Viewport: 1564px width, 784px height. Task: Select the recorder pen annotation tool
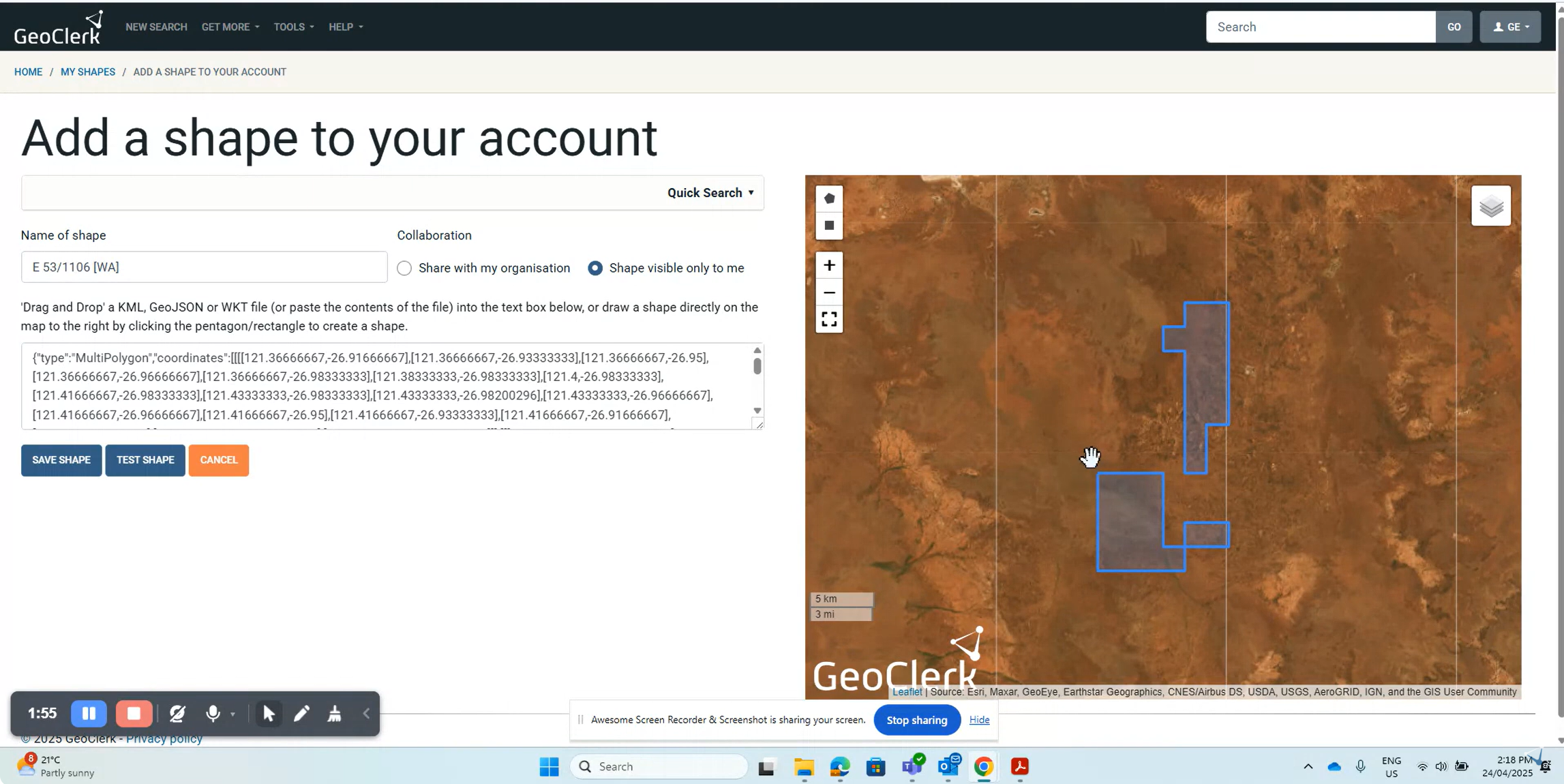coord(301,714)
